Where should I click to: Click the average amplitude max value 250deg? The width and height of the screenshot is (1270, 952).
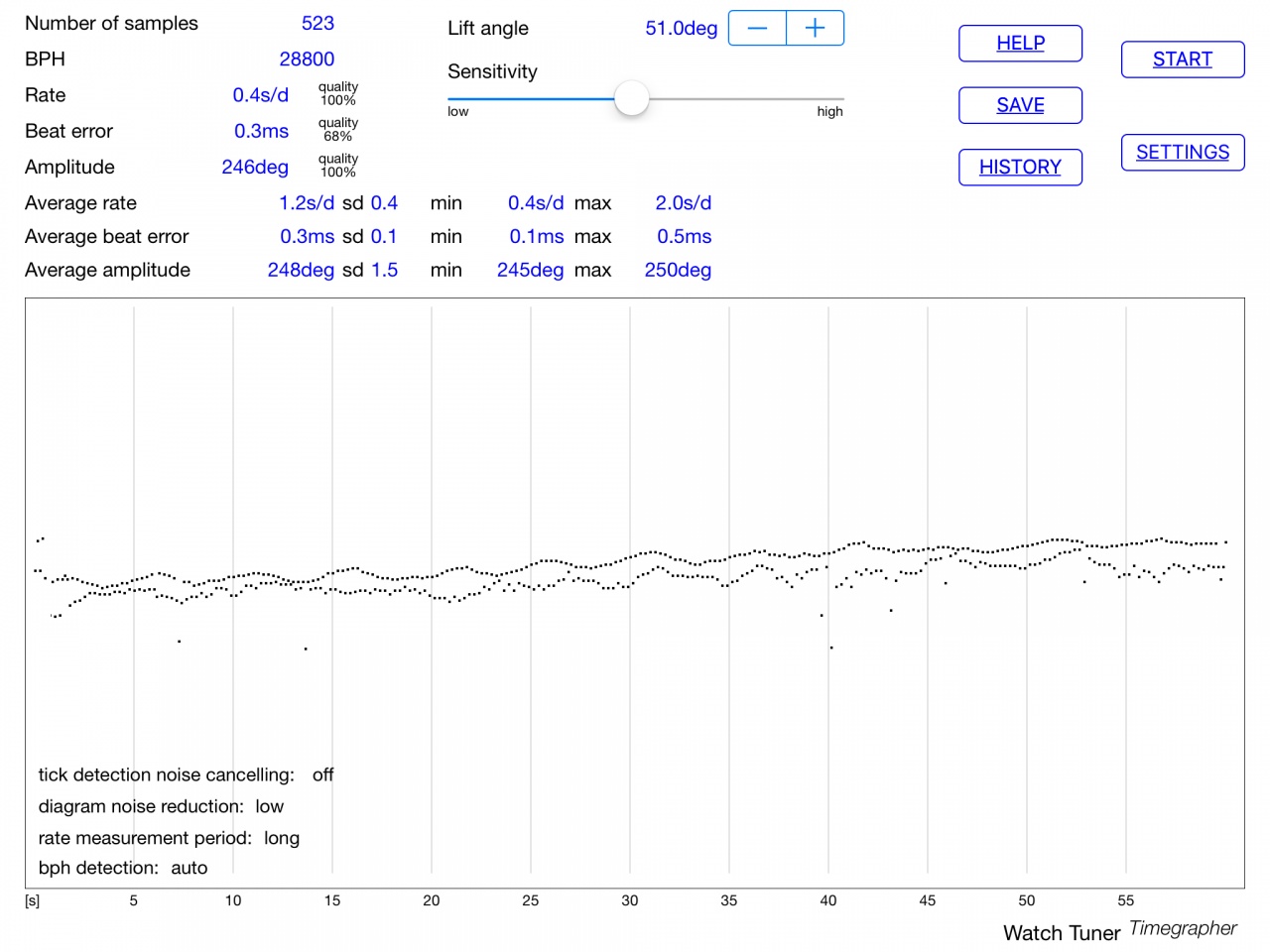click(678, 270)
